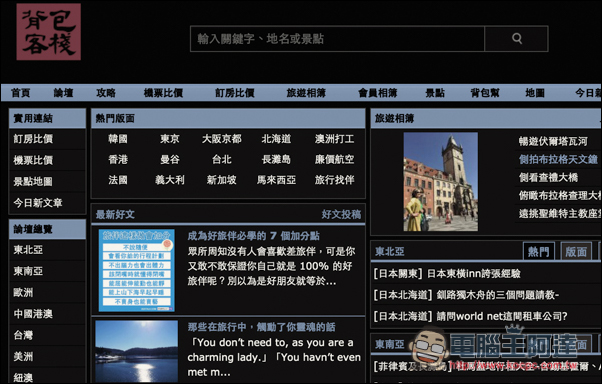Click the 熱門版面 panel heading

point(115,118)
